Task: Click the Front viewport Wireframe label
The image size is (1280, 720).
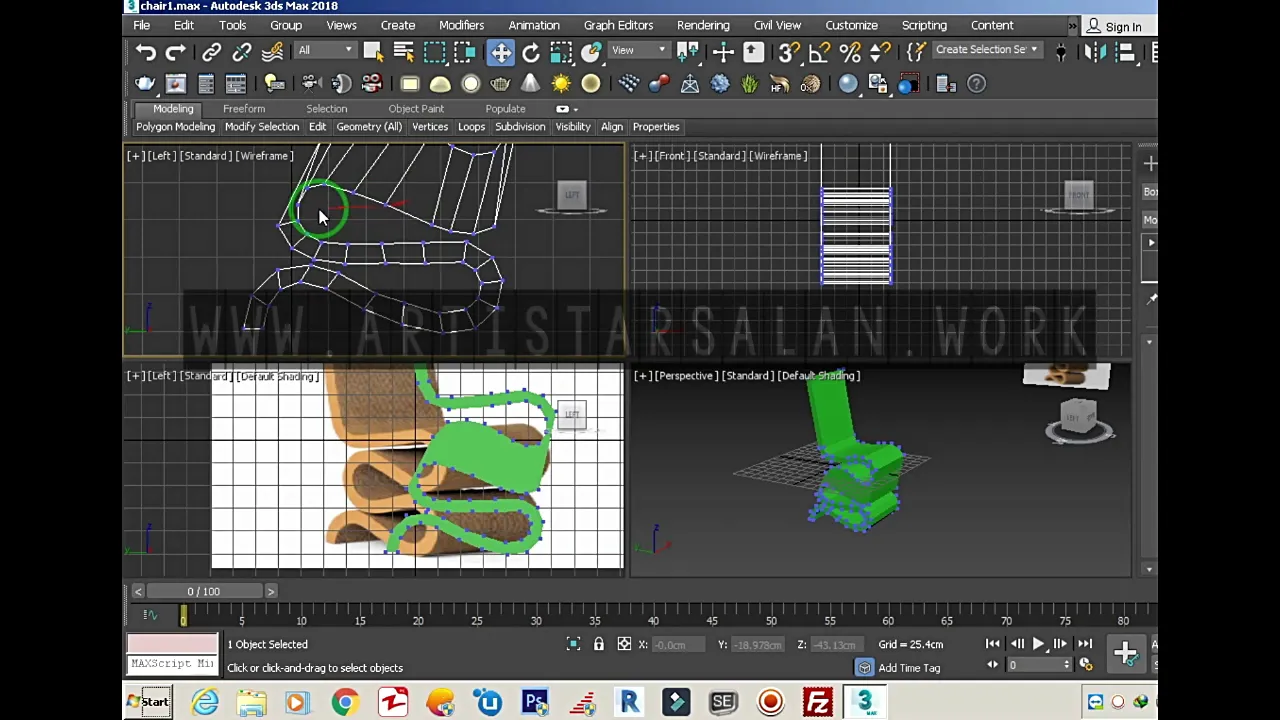Action: 778,156
